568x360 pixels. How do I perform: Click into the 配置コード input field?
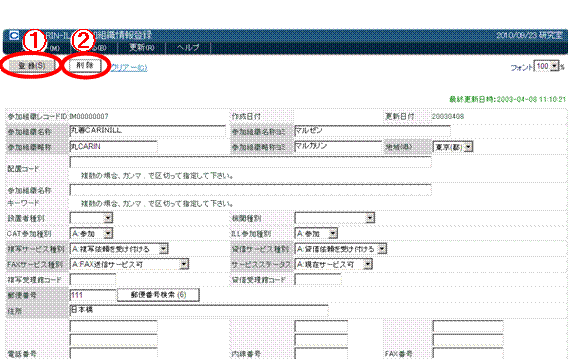coord(250,162)
